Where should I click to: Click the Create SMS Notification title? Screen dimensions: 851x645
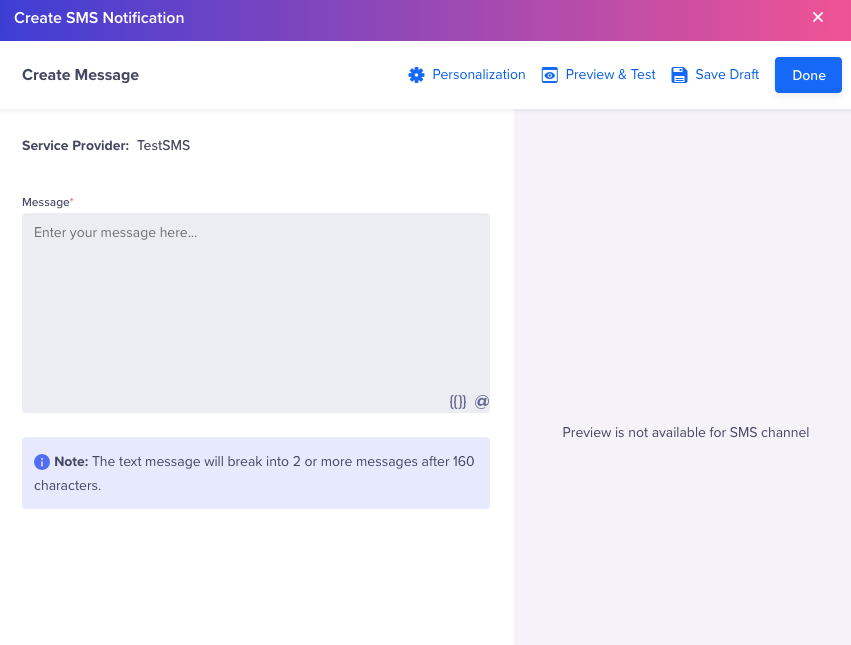(99, 18)
